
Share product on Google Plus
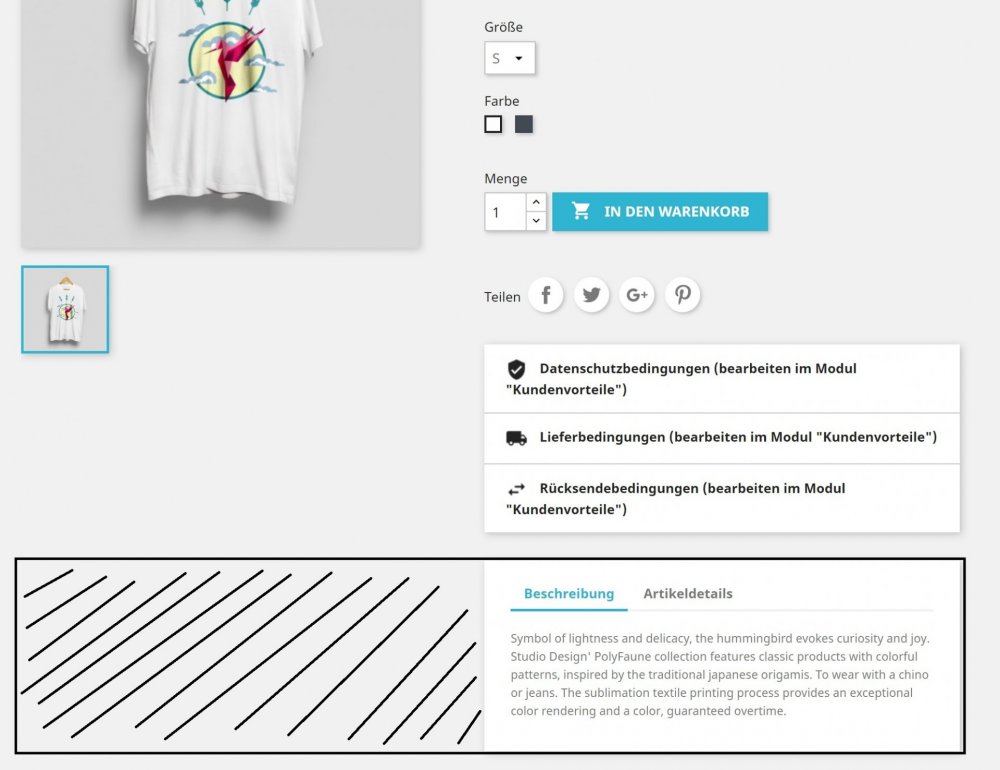point(637,295)
